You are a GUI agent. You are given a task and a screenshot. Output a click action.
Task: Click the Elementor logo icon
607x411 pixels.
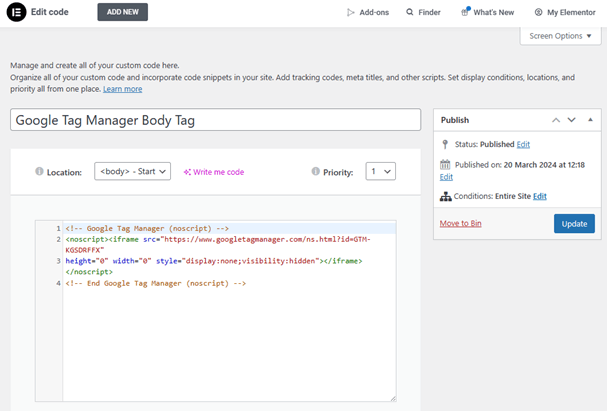(x=16, y=12)
